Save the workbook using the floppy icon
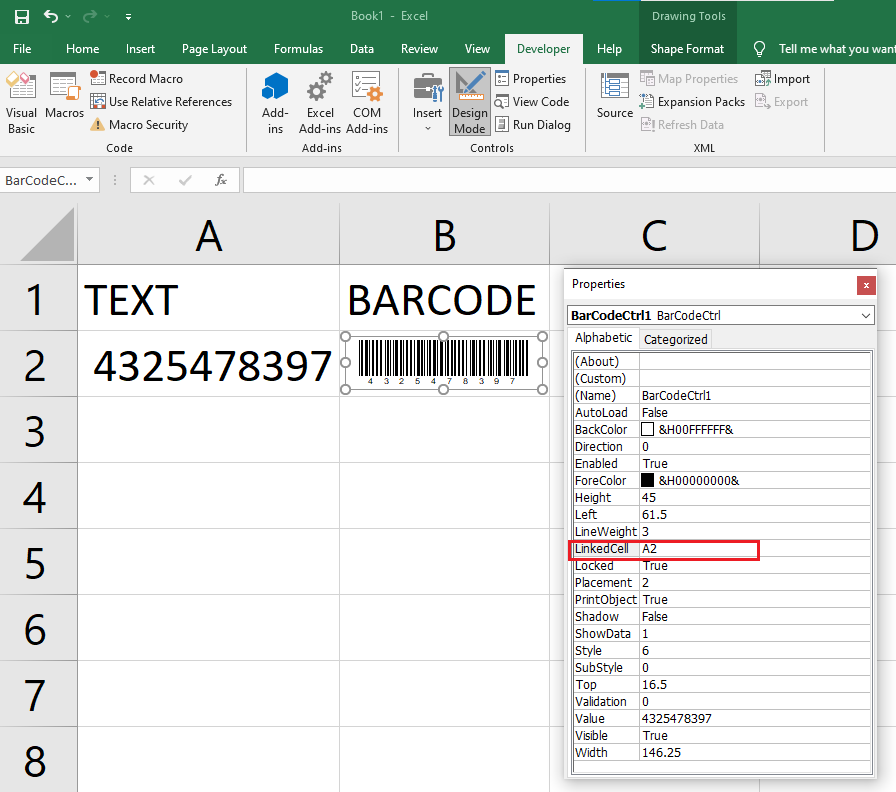The image size is (896, 792). (x=22, y=17)
